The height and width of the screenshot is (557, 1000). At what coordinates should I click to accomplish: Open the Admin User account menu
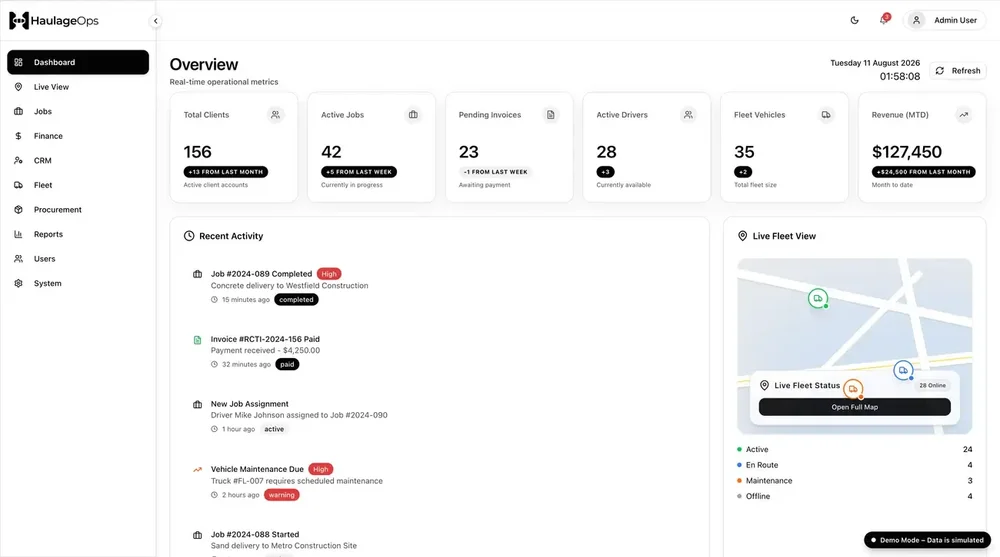click(945, 20)
